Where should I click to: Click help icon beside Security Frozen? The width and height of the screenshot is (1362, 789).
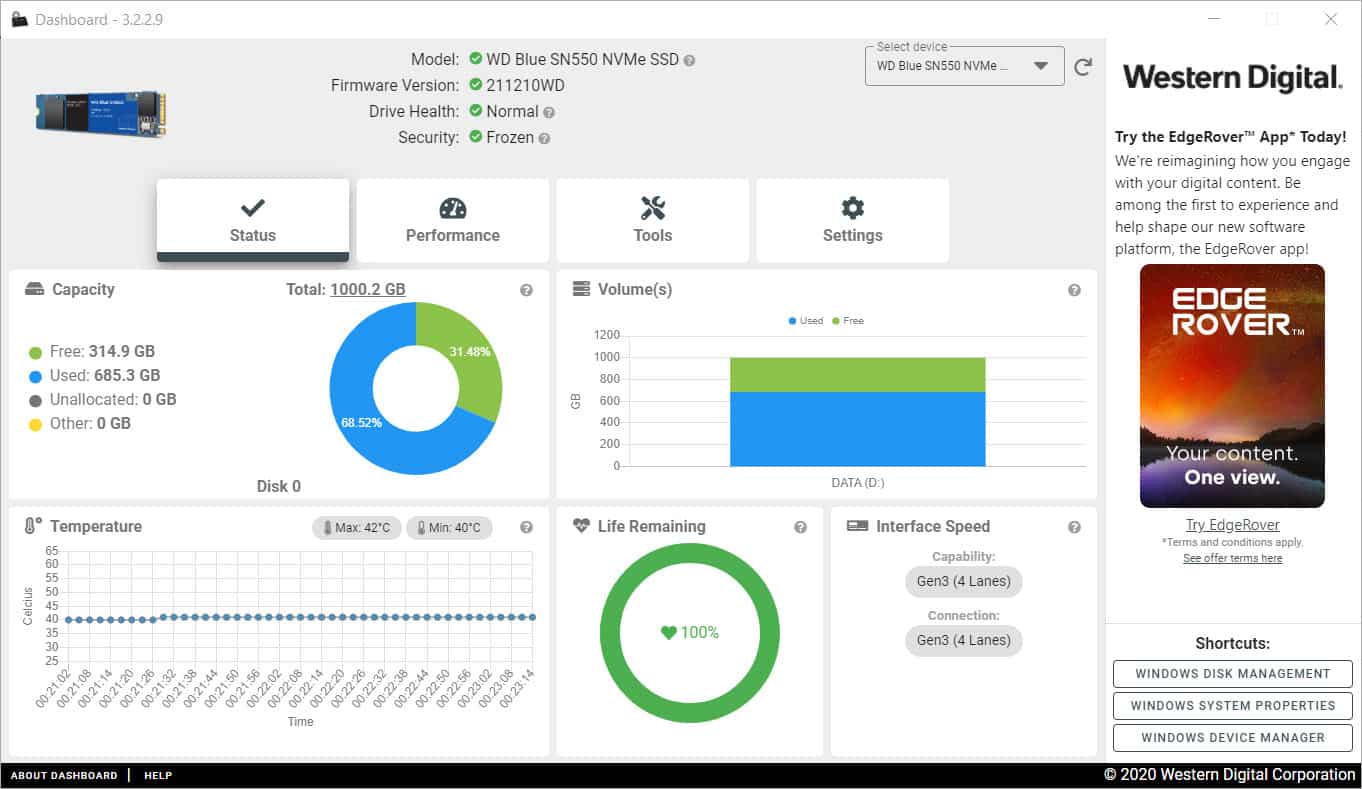click(x=544, y=139)
